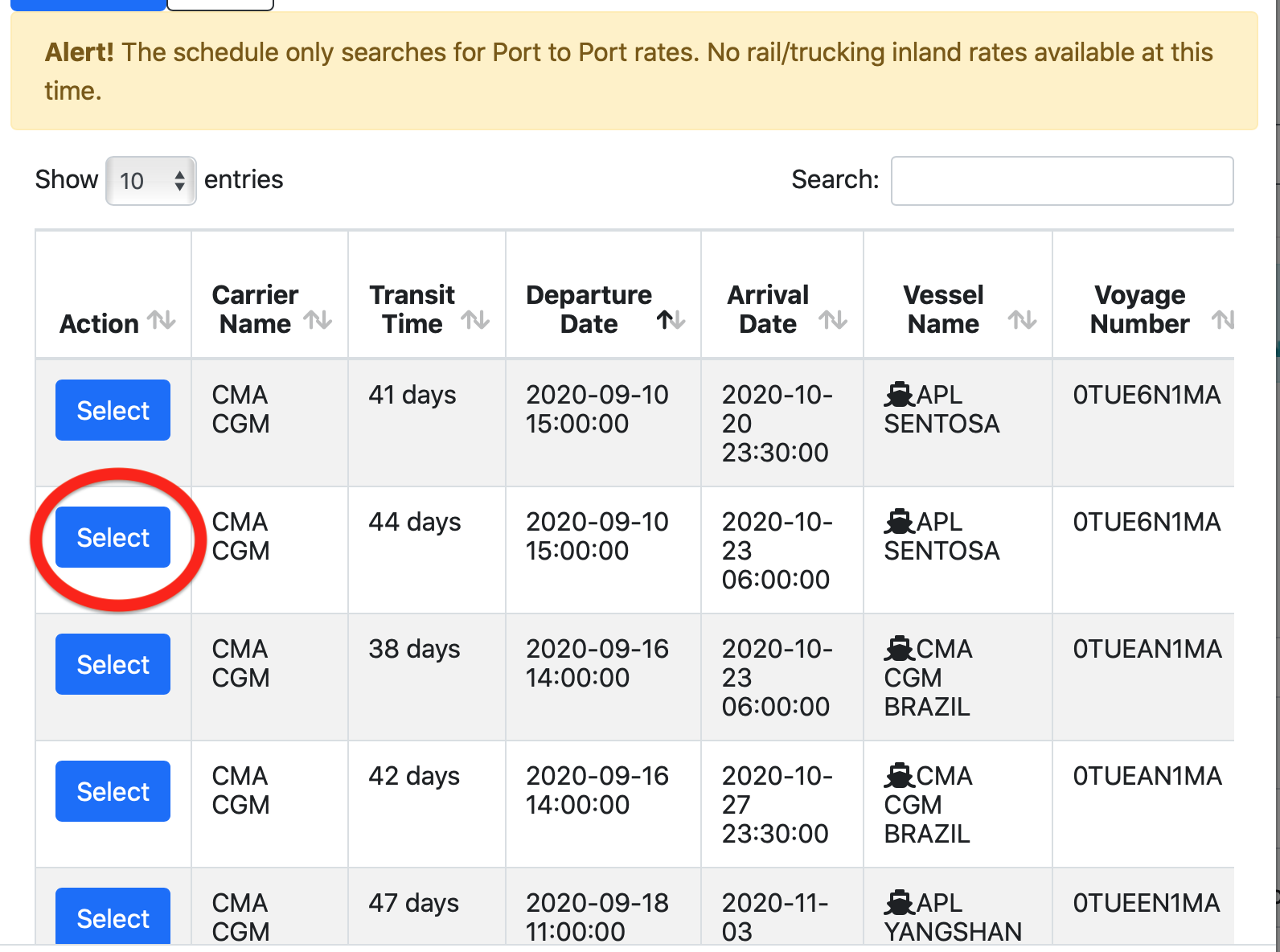This screenshot has width=1280, height=952.
Task: Click into the Search input field
Action: (1061, 181)
